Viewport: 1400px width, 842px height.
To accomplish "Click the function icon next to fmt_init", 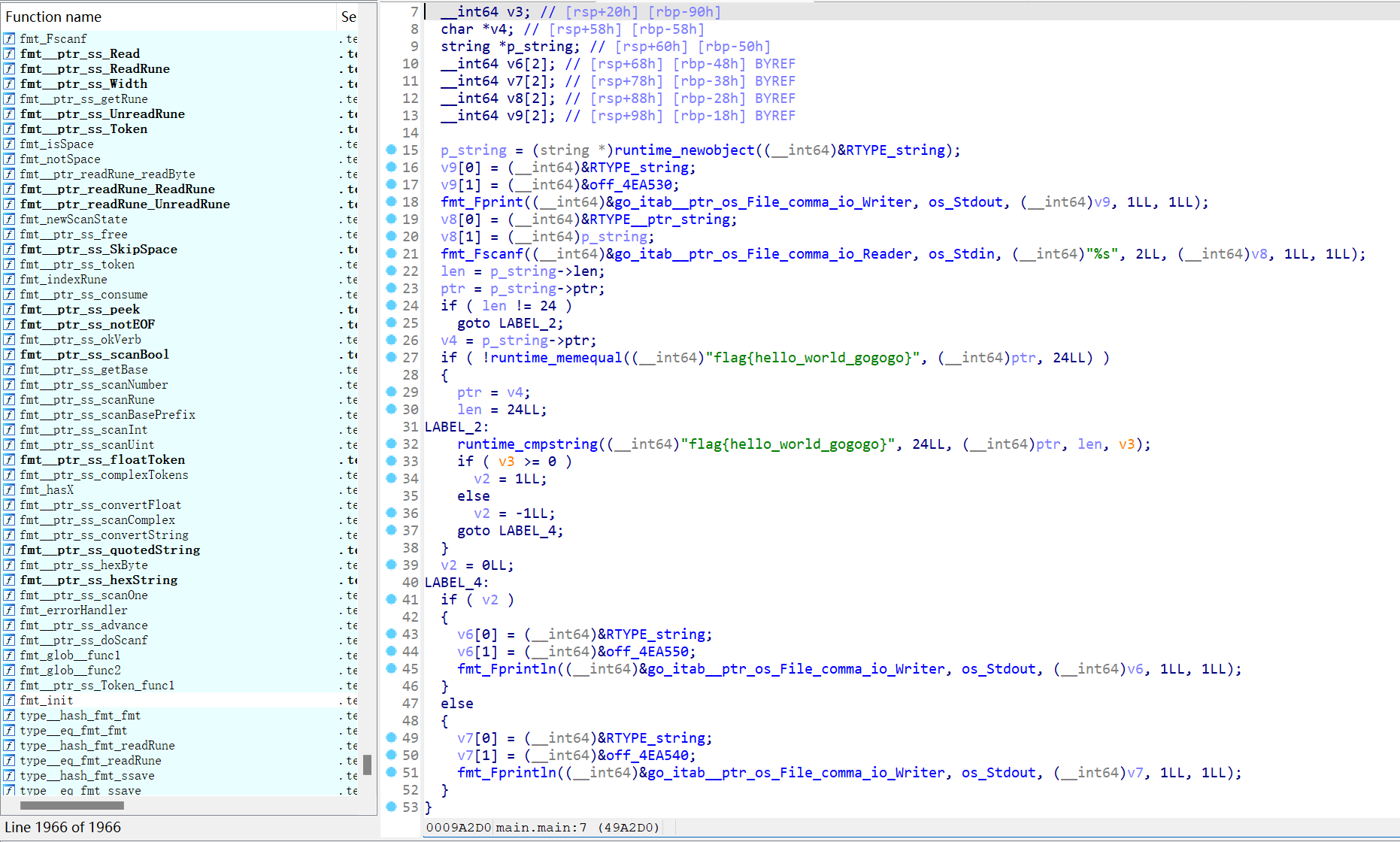I will (9, 701).
